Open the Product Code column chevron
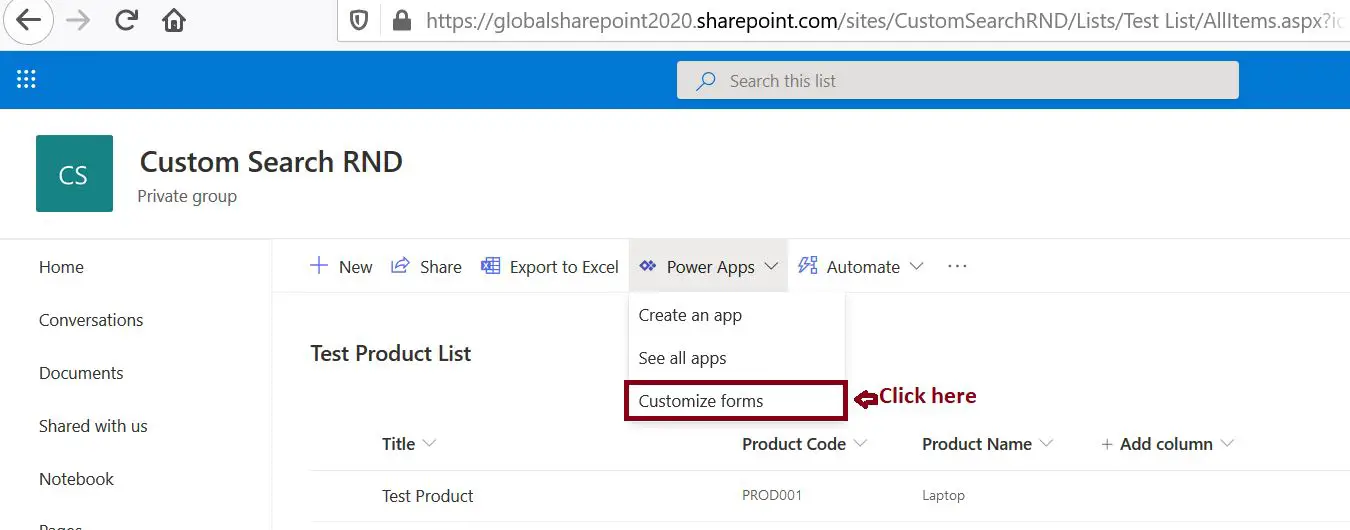 [x=860, y=444]
